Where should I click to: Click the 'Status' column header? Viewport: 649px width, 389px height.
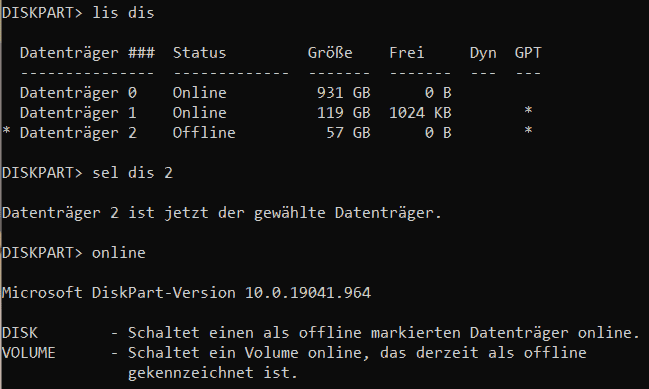pyautogui.click(x=200, y=53)
